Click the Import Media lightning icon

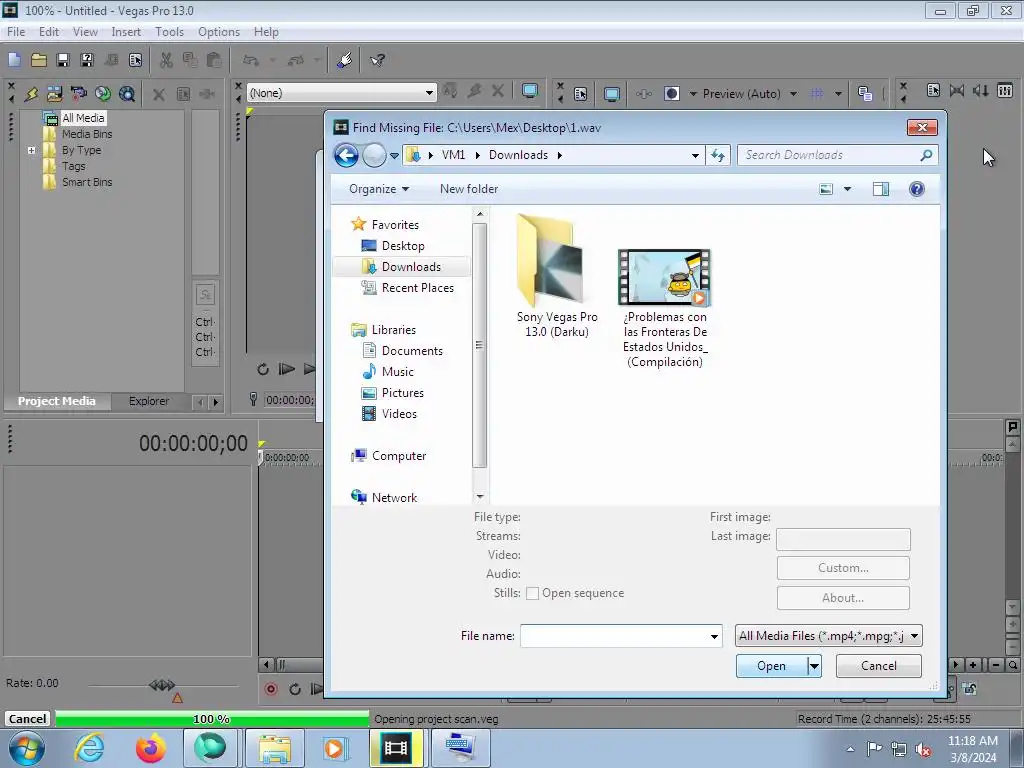(31, 94)
